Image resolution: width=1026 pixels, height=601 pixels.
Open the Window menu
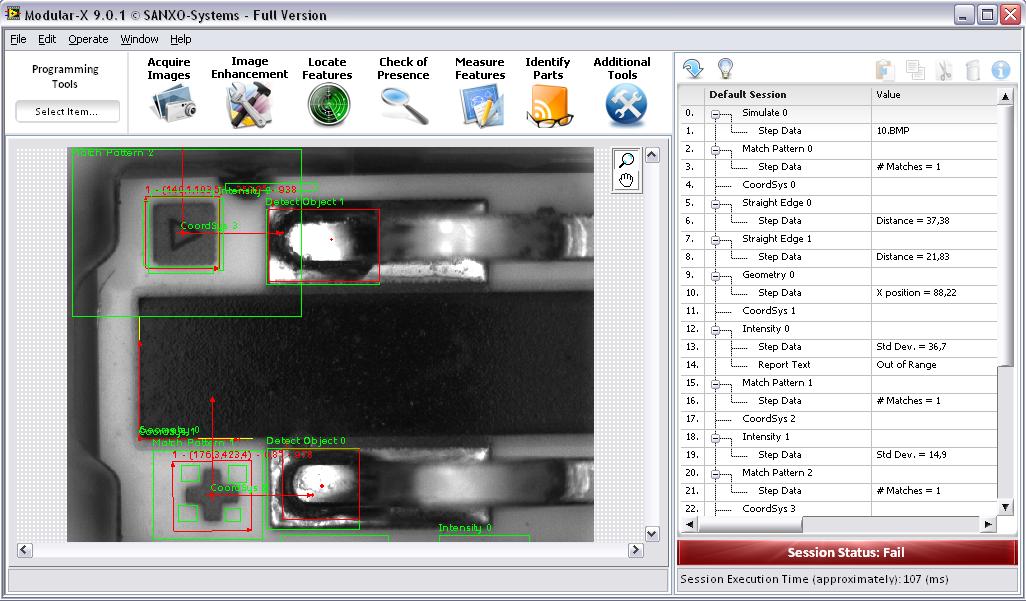tap(139, 39)
